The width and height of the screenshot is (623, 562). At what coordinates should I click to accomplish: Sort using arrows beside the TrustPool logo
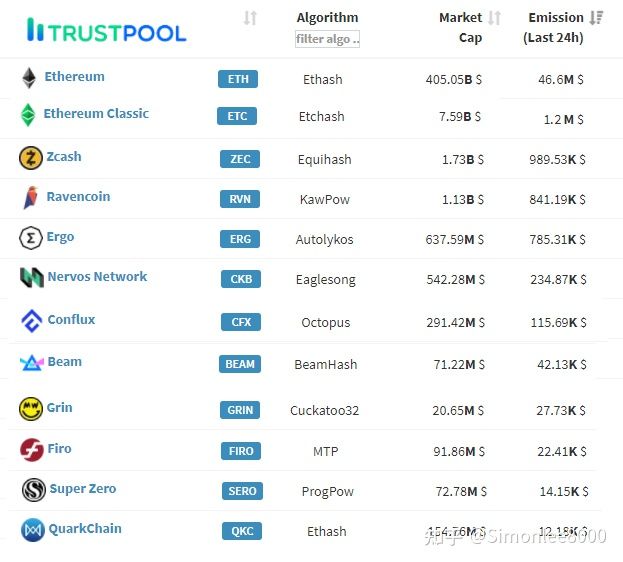250,18
